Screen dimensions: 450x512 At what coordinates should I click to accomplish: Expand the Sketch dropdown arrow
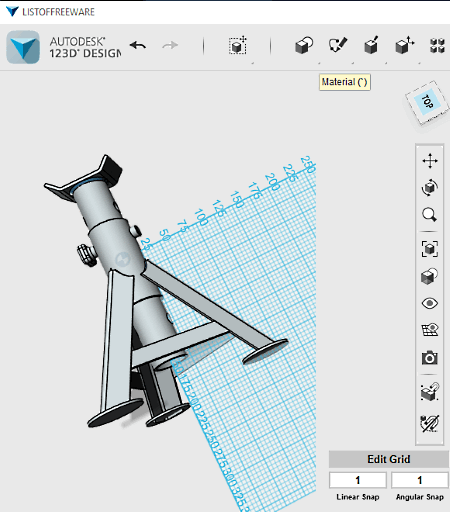click(x=352, y=63)
